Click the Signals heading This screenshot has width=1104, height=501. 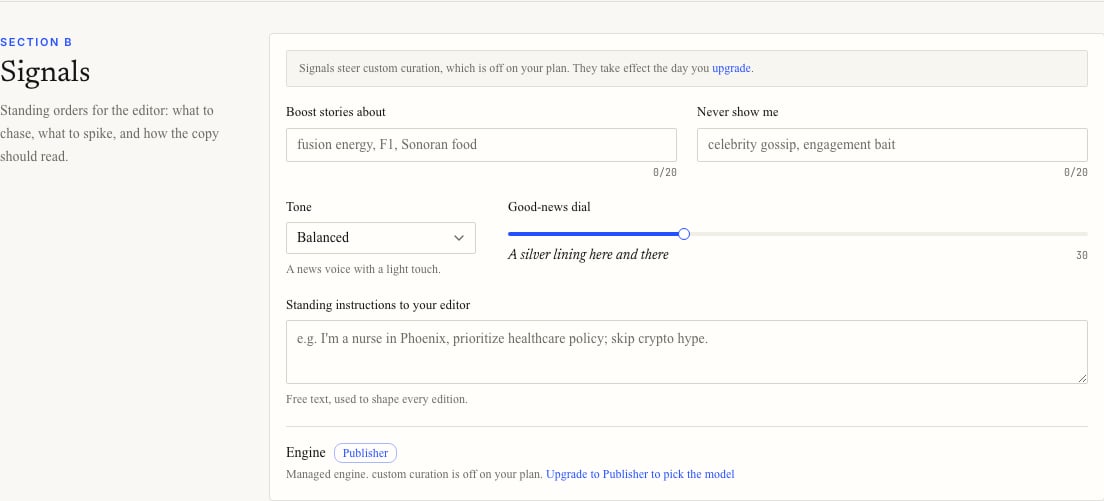(x=45, y=72)
